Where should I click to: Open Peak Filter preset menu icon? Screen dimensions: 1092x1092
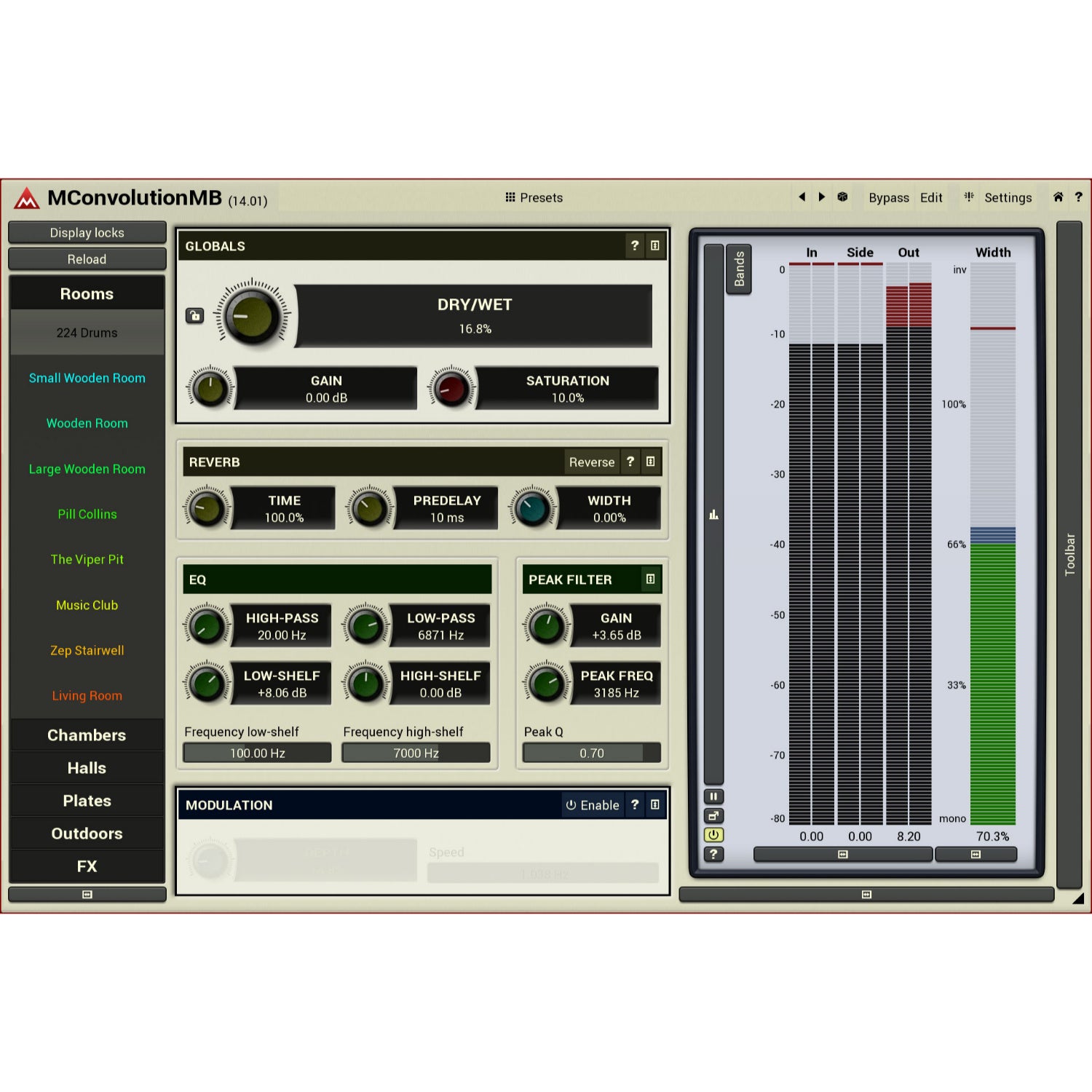[651, 579]
